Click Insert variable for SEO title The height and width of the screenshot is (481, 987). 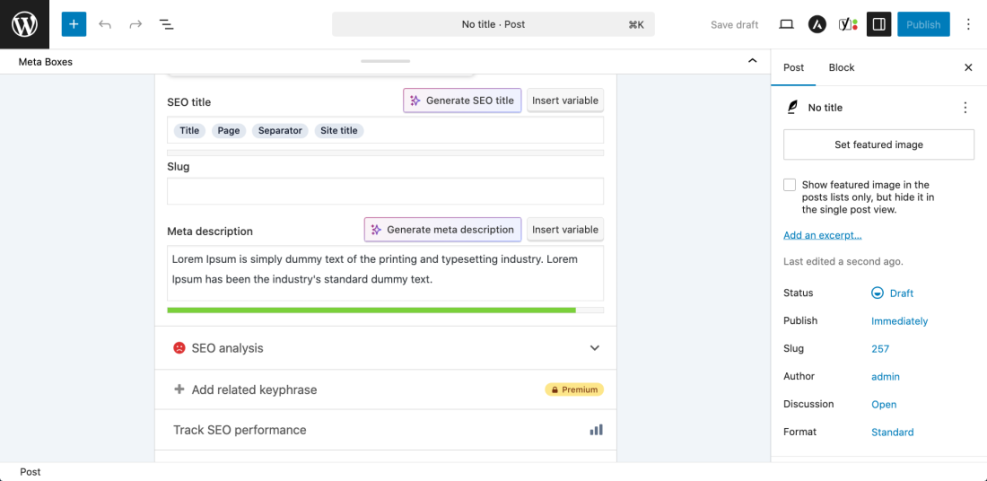pyautogui.click(x=565, y=100)
